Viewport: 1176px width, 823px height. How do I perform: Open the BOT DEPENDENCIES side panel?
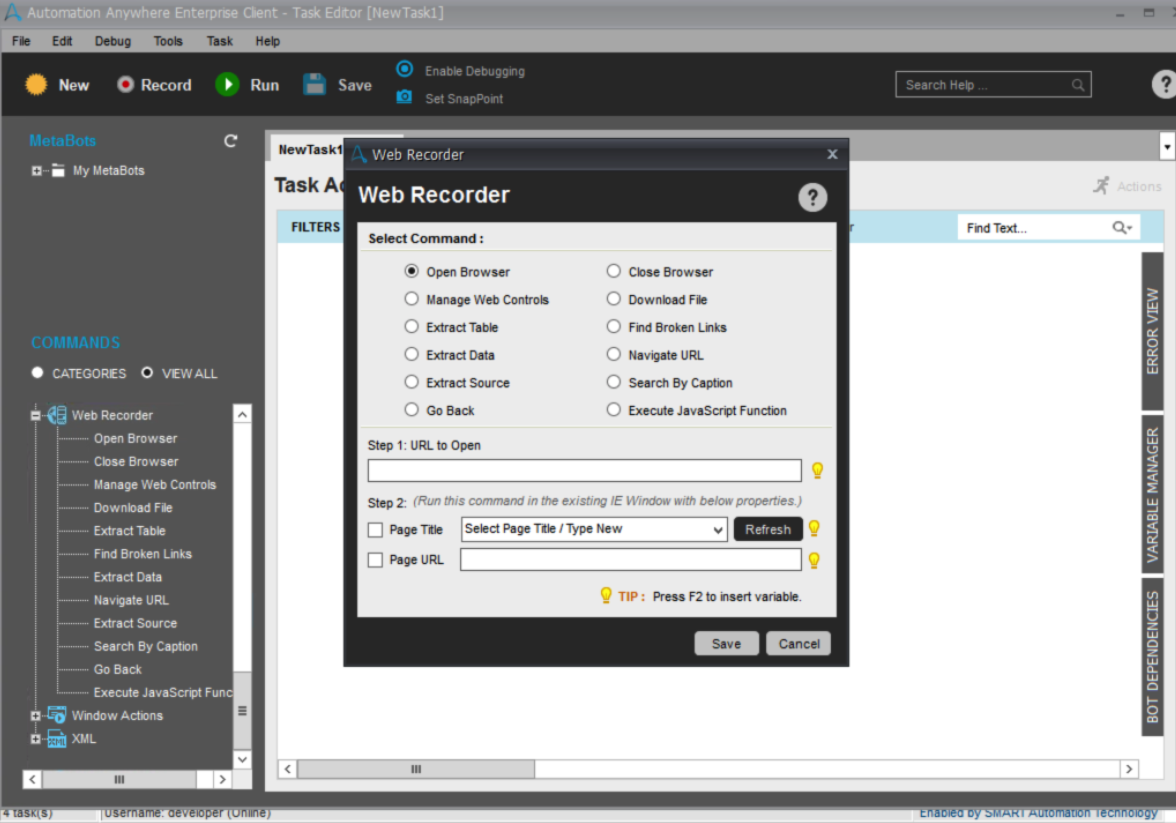tap(1152, 656)
